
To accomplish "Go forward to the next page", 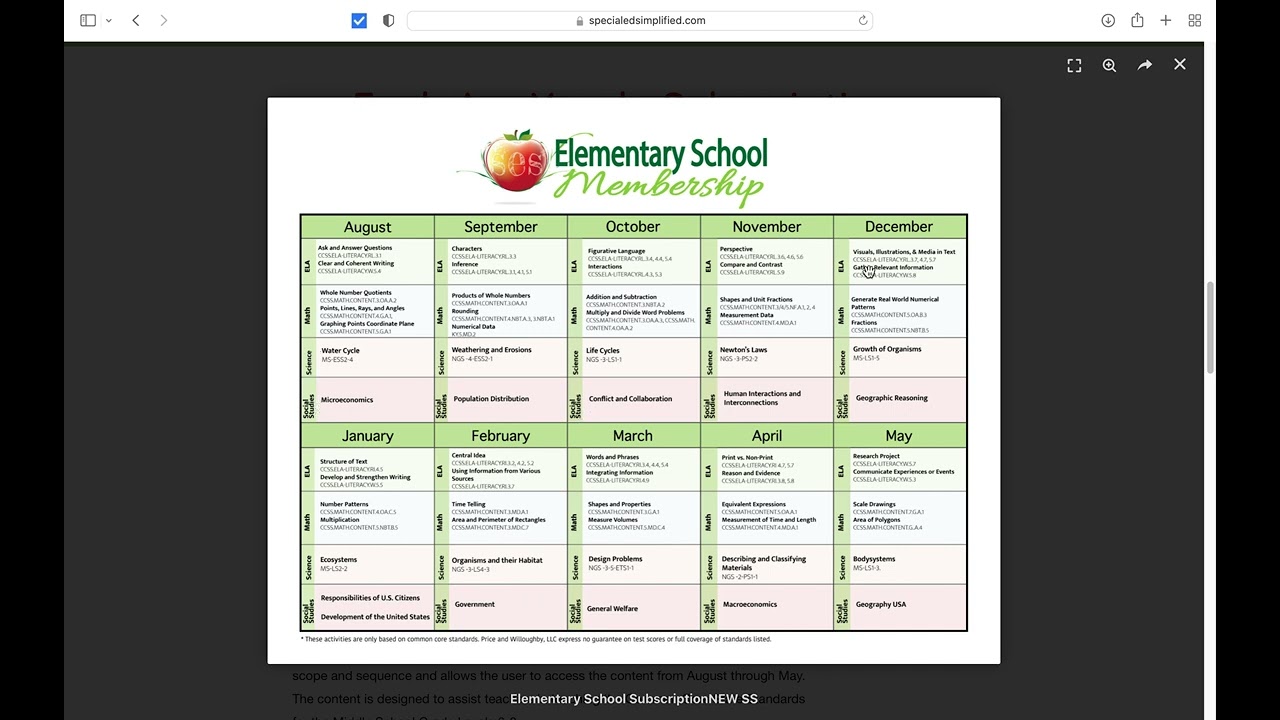I will click(x=164, y=20).
